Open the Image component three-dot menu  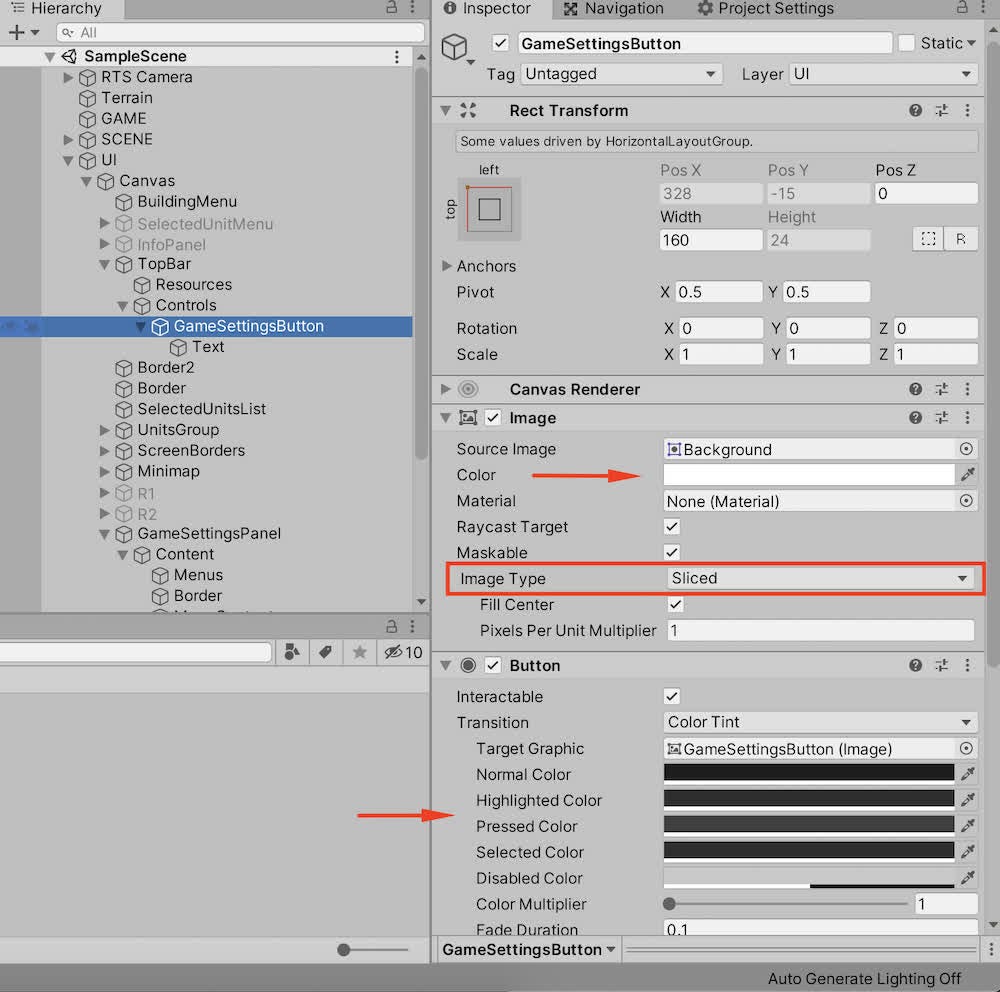[967, 418]
